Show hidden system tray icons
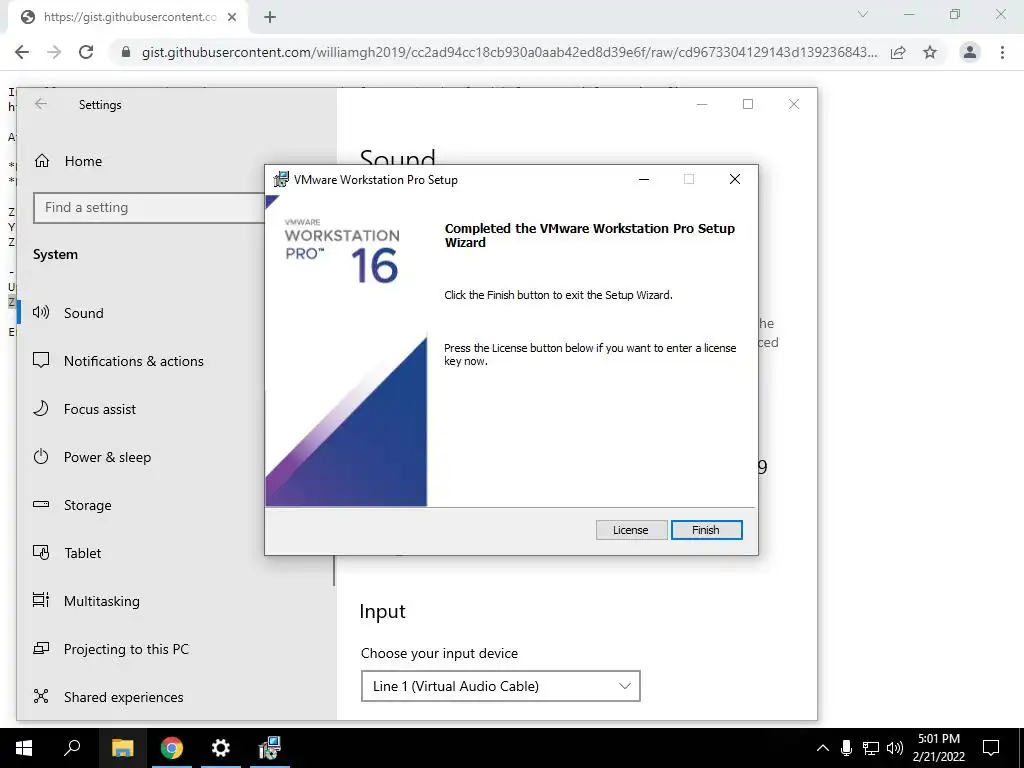The image size is (1024, 768). coord(823,748)
